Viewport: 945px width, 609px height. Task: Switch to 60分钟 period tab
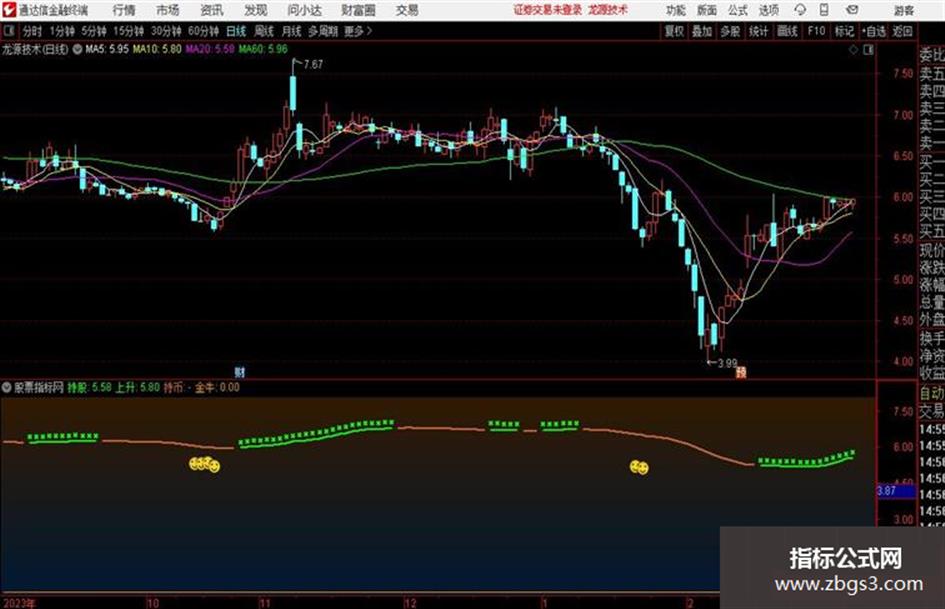[x=203, y=31]
